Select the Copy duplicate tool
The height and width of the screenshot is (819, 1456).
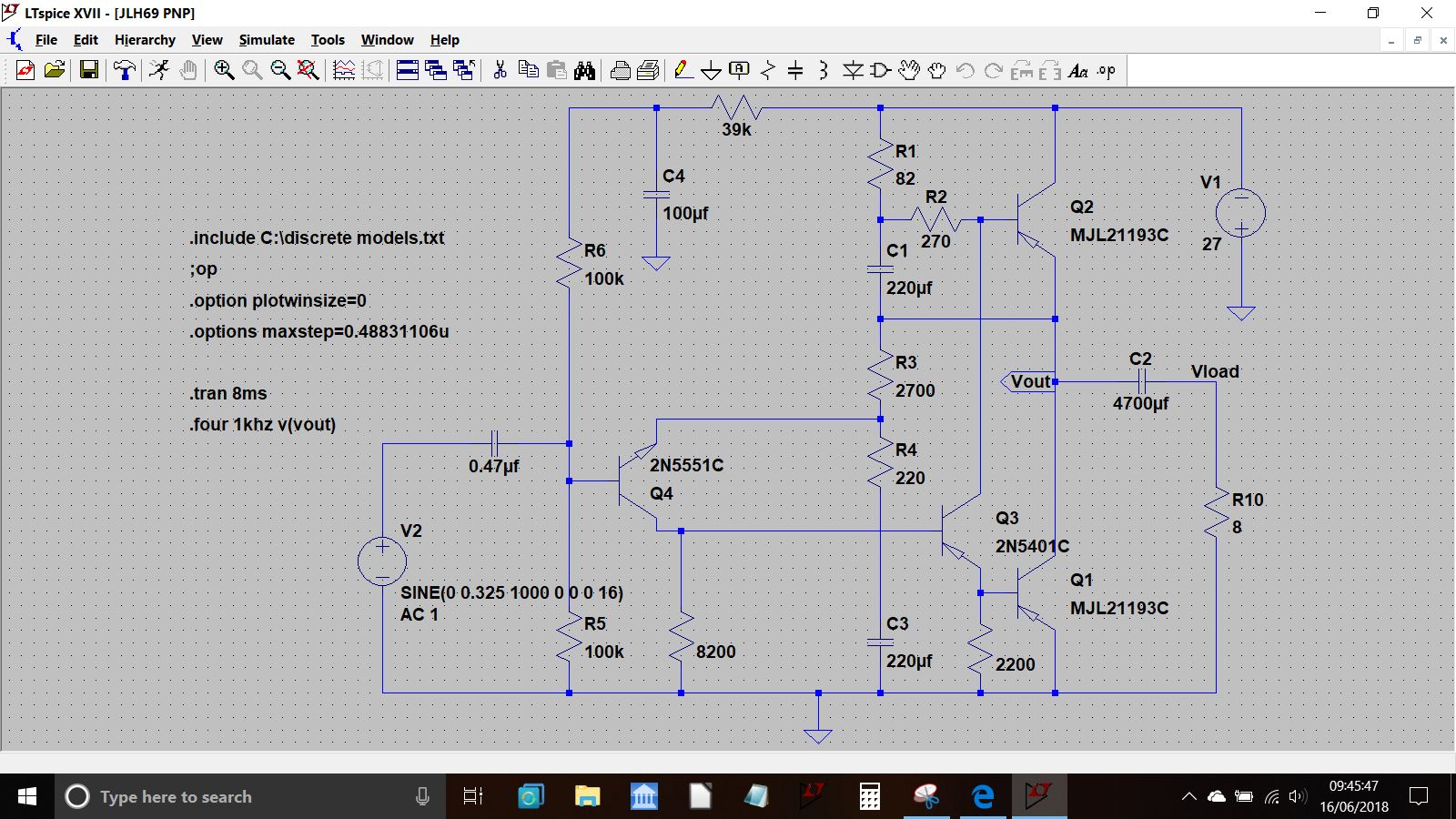528,70
